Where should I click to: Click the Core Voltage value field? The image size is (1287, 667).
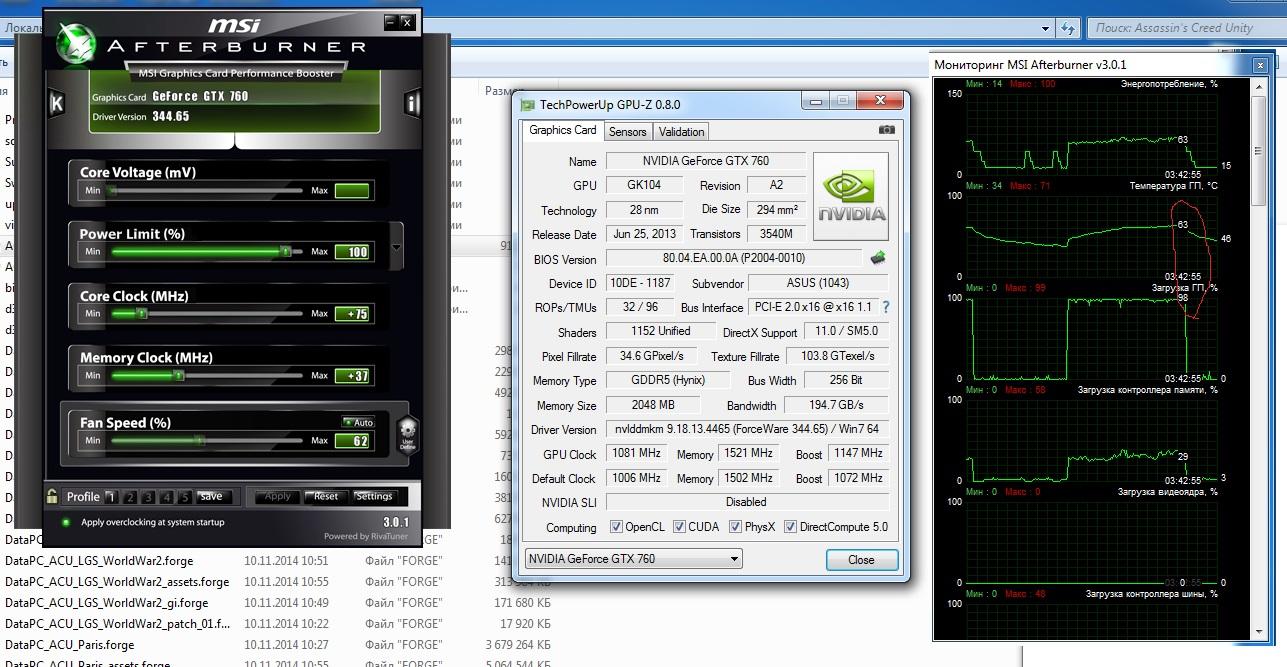(352, 190)
